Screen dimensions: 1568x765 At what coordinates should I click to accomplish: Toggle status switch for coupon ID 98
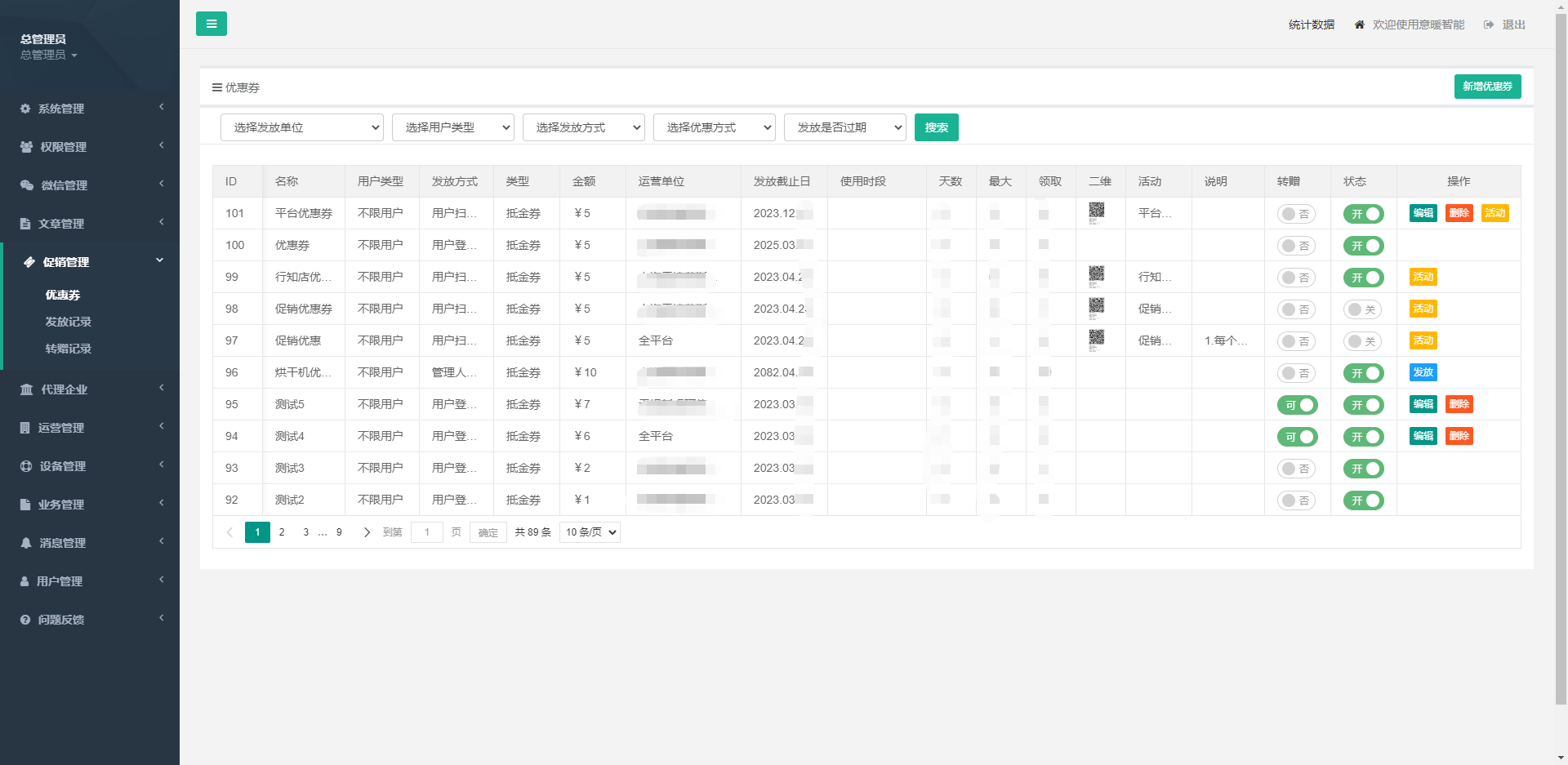click(x=1362, y=309)
